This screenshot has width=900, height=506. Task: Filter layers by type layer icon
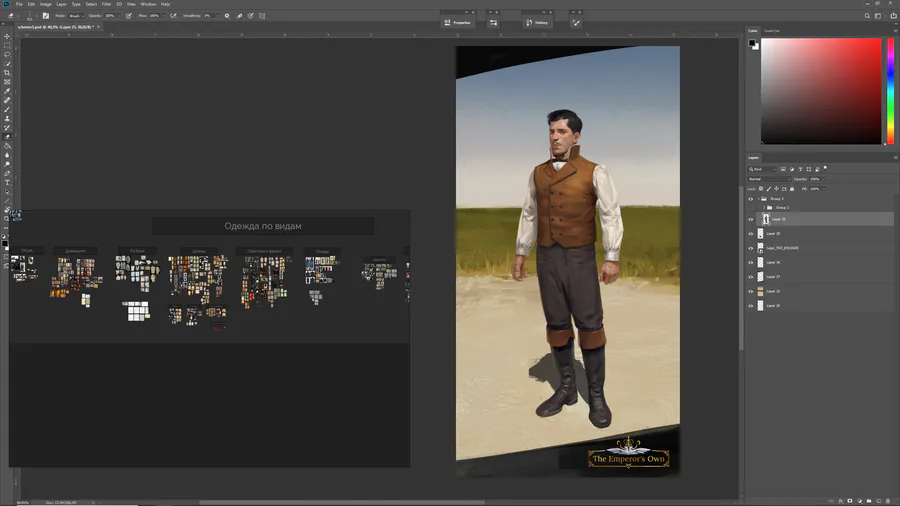(x=800, y=169)
